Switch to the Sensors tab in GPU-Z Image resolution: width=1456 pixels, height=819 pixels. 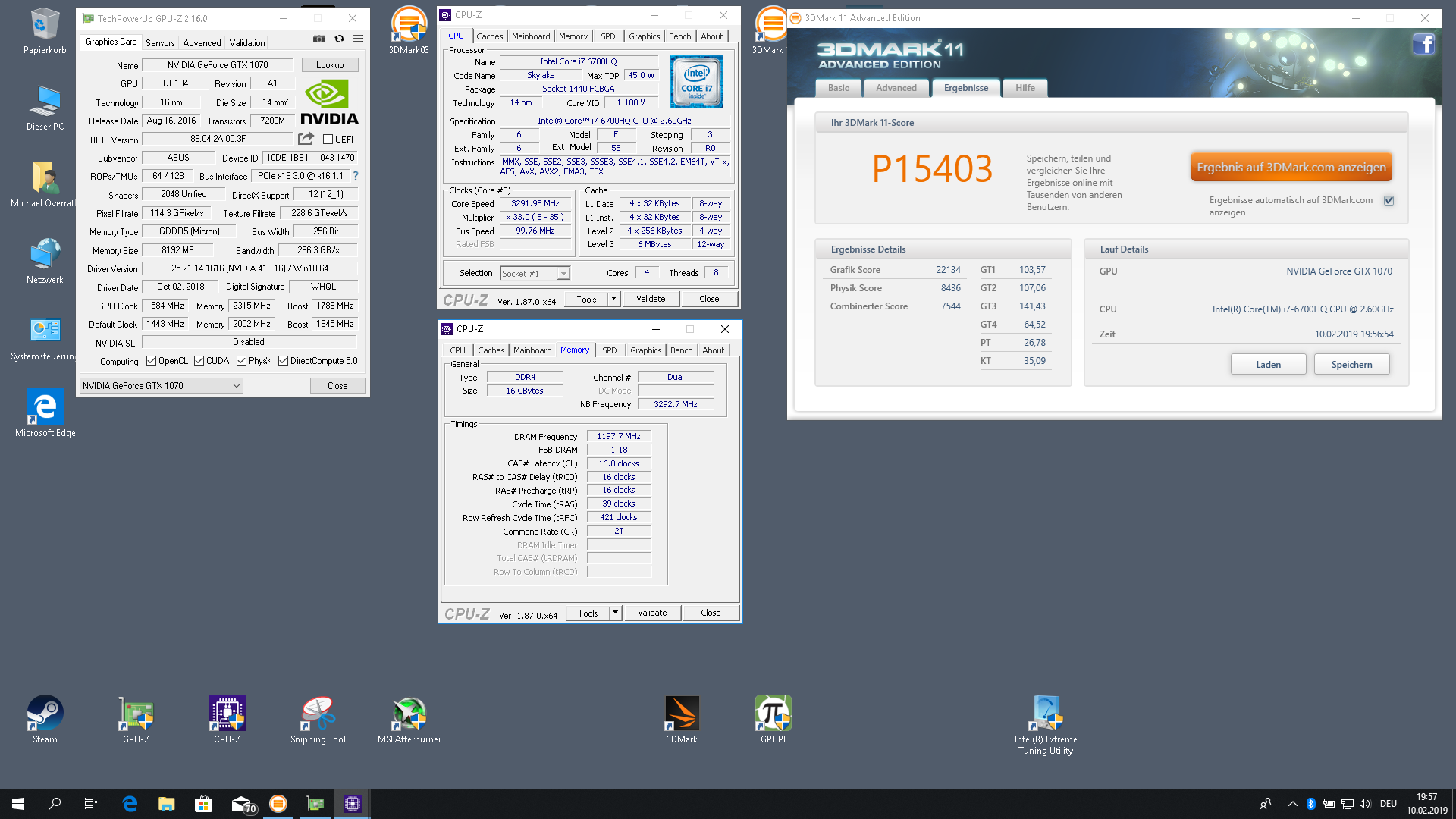click(x=160, y=43)
